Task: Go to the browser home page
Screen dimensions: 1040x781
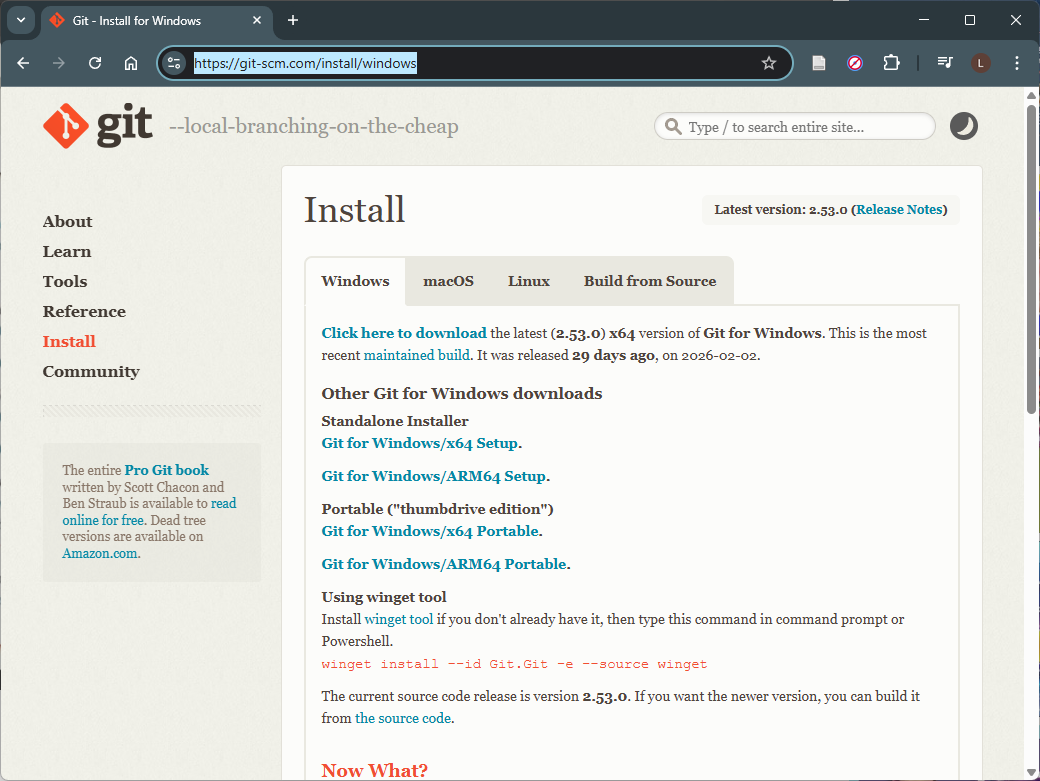Action: click(x=131, y=63)
